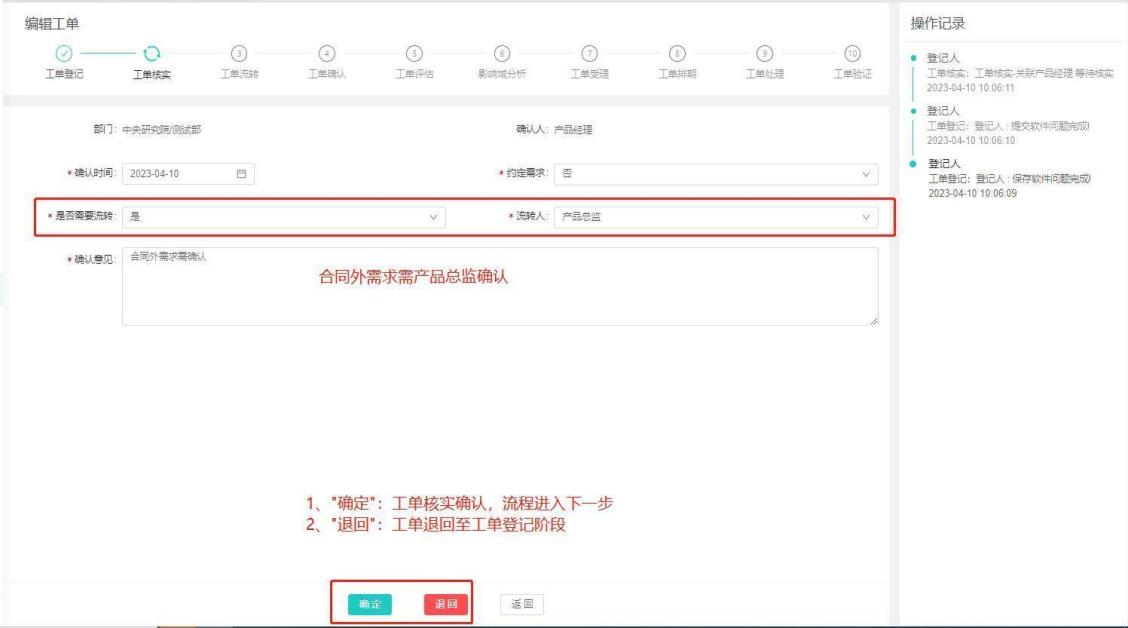Image resolution: width=1128 pixels, height=628 pixels.
Task: Click step 10 工单验证 circle
Action: (851, 53)
